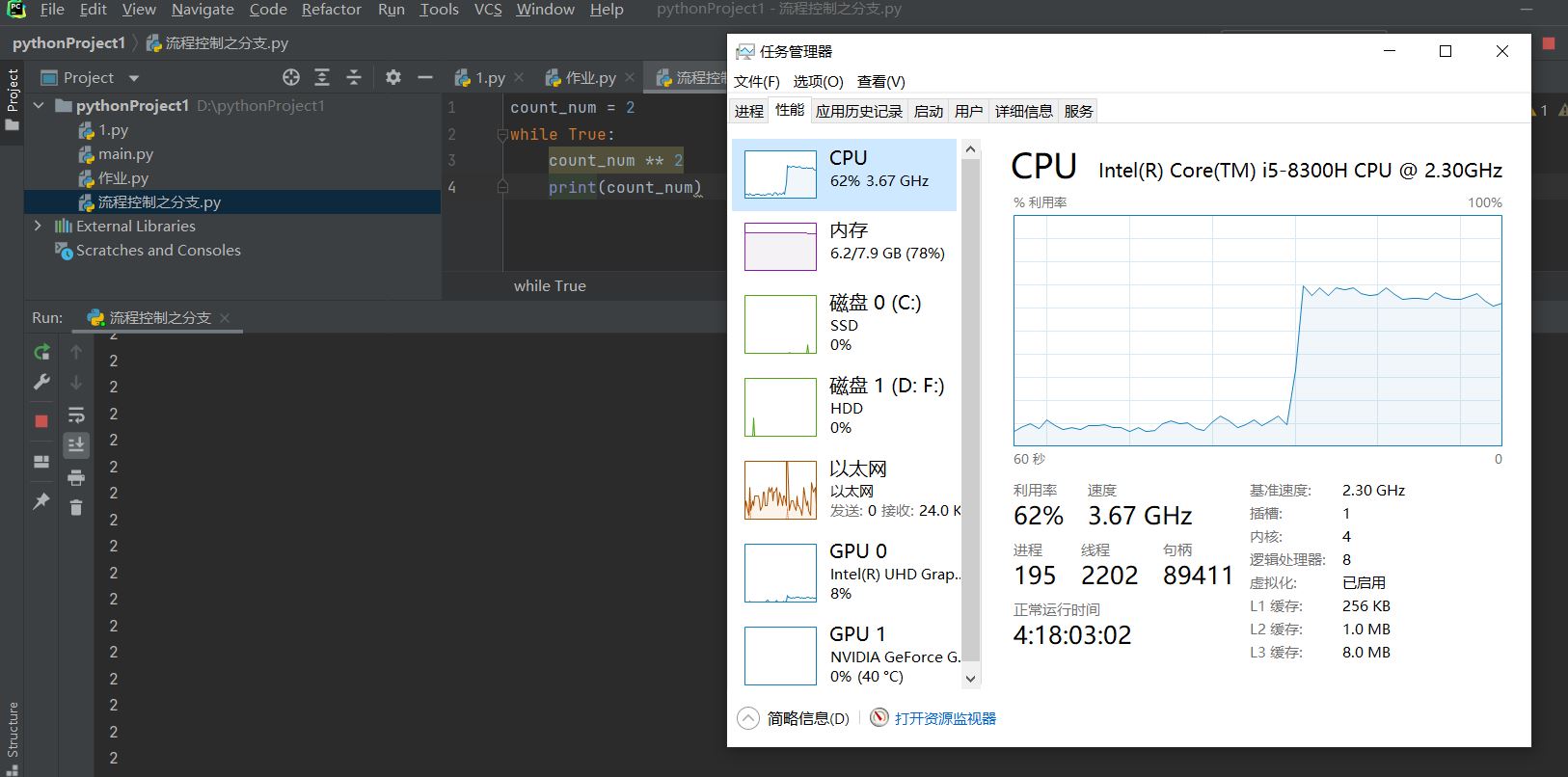Viewport: 1568px width, 777px height.
Task: Open Scratches and Consoles node
Action: (x=158, y=251)
